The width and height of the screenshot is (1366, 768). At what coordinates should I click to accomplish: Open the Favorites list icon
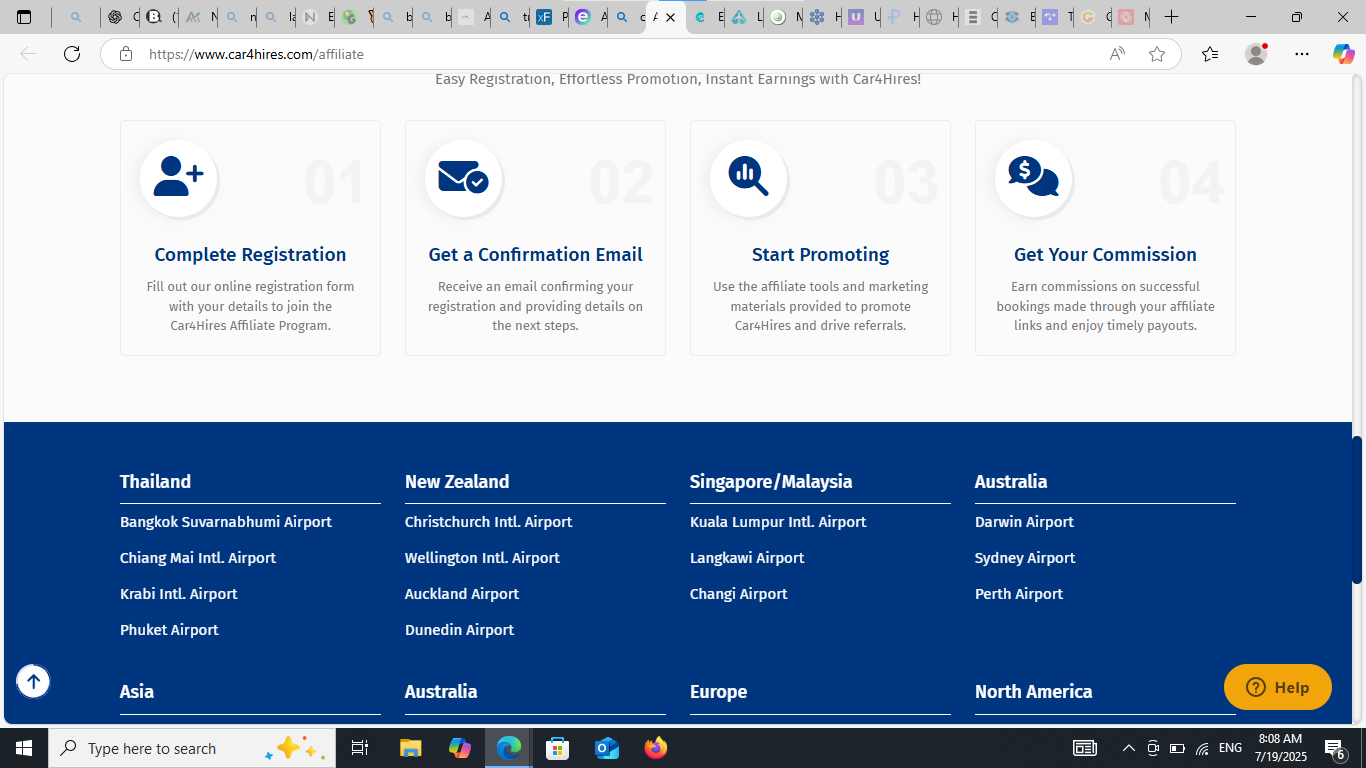tap(1210, 54)
